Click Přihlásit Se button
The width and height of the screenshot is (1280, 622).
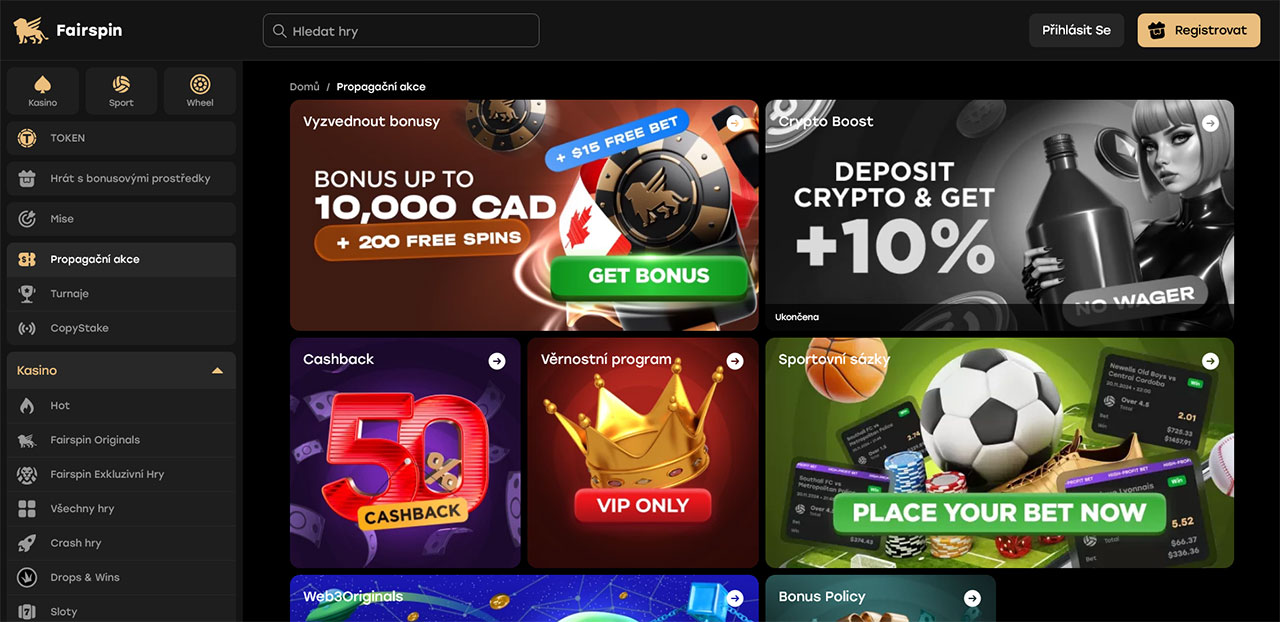tap(1076, 30)
